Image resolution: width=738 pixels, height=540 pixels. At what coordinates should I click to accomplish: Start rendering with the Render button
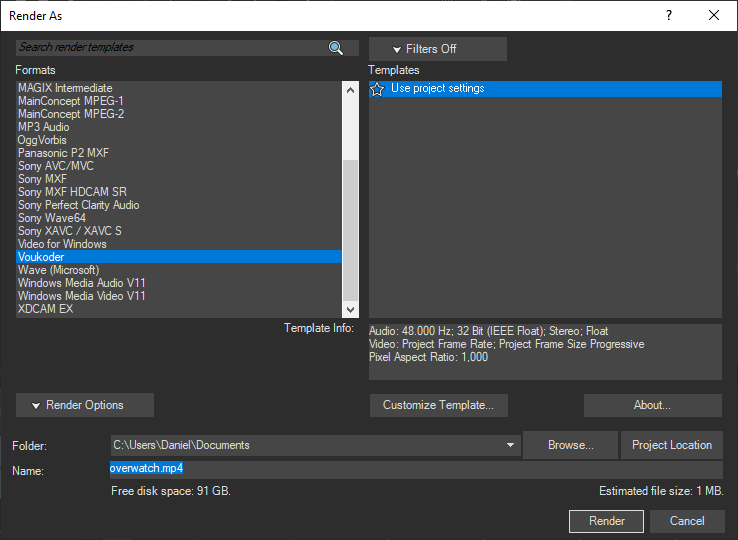[607, 521]
